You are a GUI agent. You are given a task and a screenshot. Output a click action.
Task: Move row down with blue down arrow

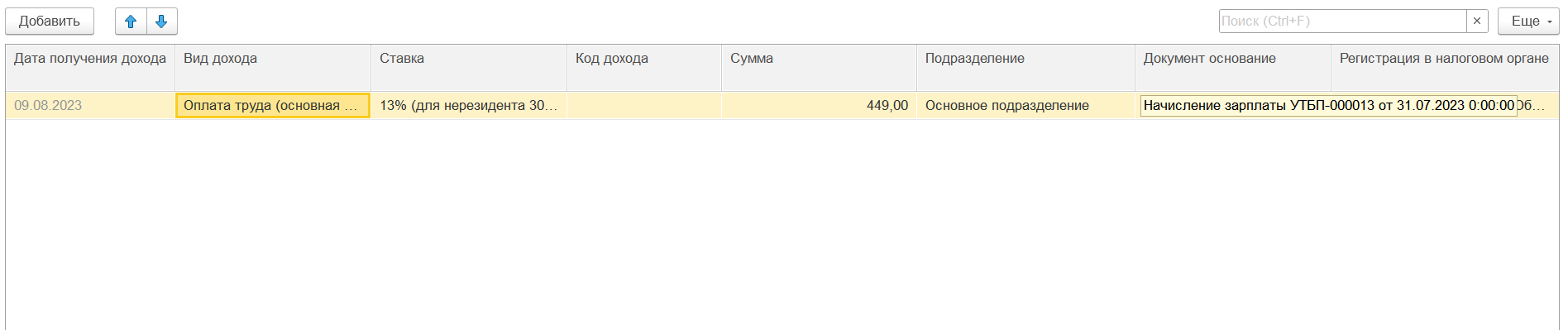click(x=162, y=22)
